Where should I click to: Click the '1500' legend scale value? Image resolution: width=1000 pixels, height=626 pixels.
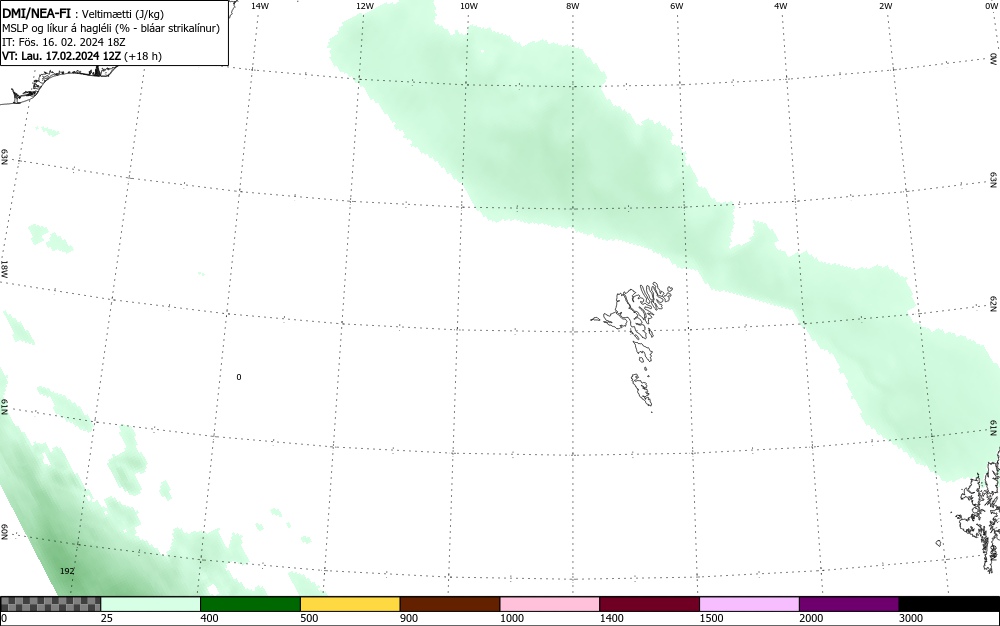[x=711, y=618]
